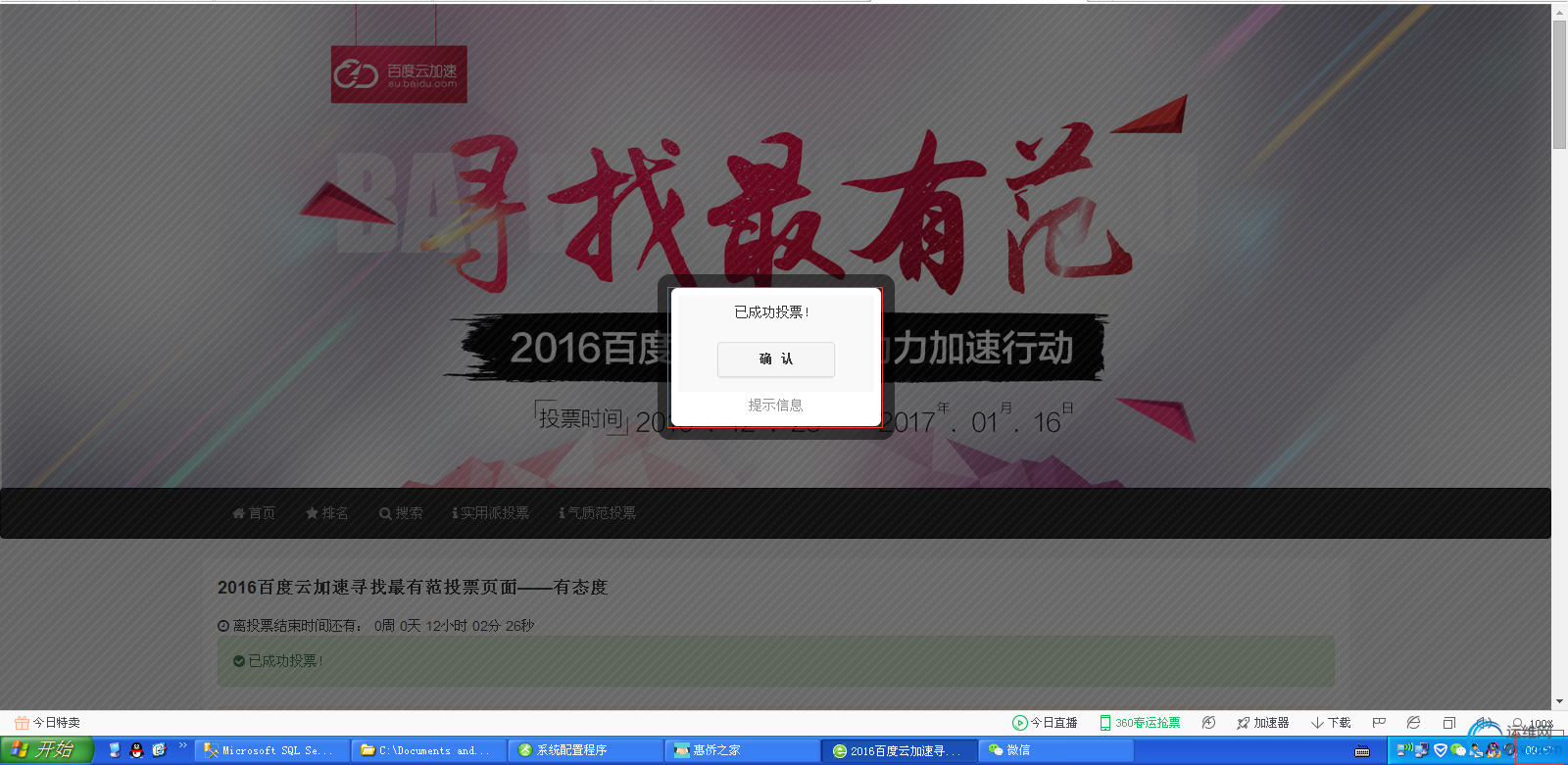
Task: Switch to 微信 taskbar window
Action: coord(1055,751)
